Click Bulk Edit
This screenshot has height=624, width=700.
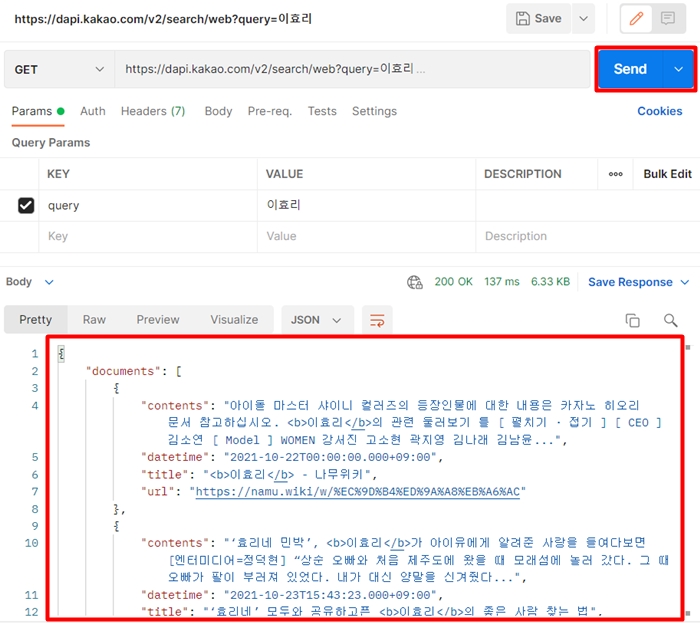pos(667,174)
